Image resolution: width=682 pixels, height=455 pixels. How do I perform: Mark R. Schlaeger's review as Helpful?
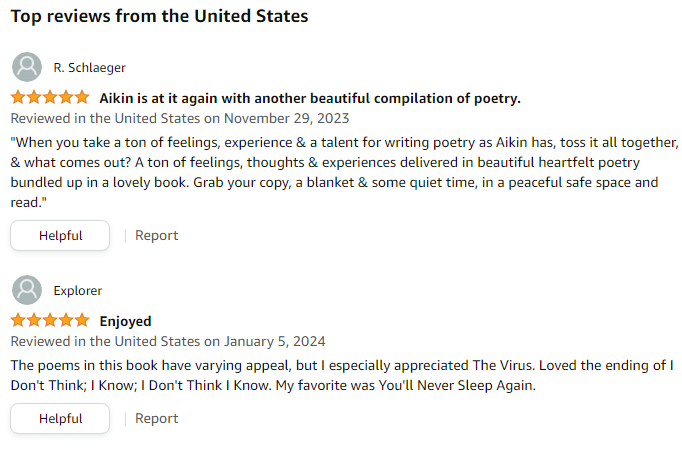point(60,235)
